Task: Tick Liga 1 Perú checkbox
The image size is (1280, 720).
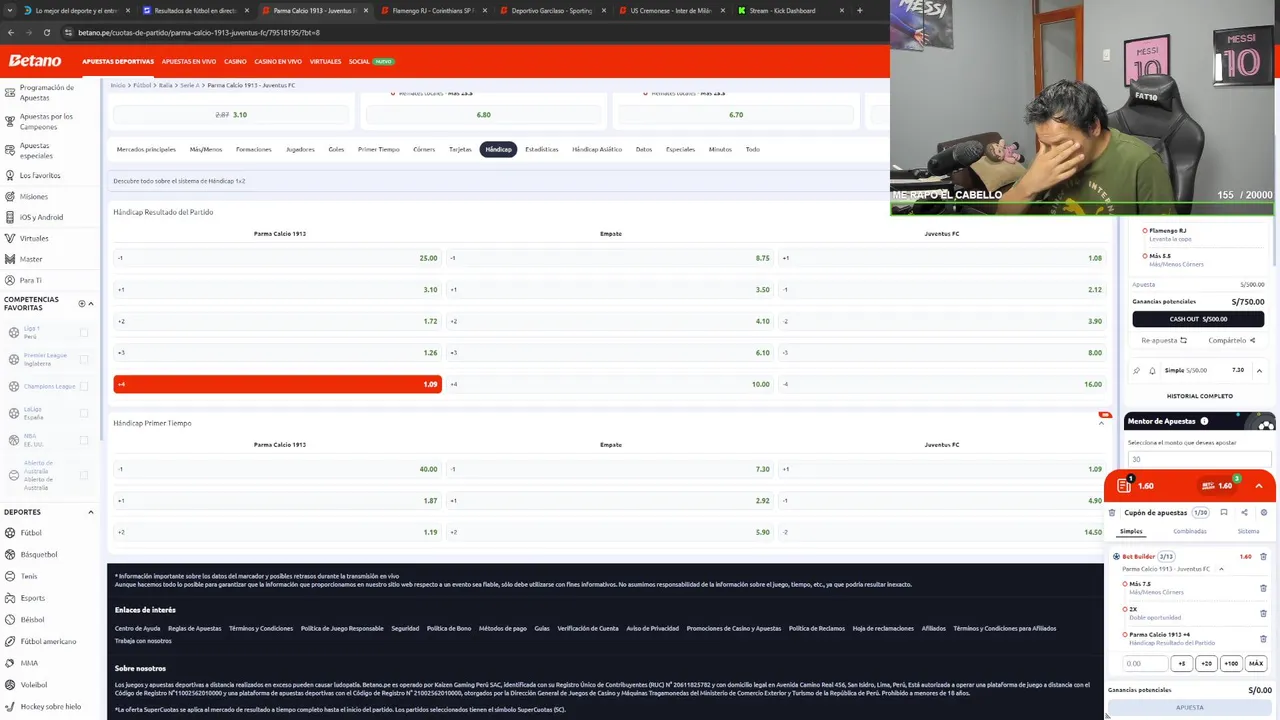Action: pos(84,333)
